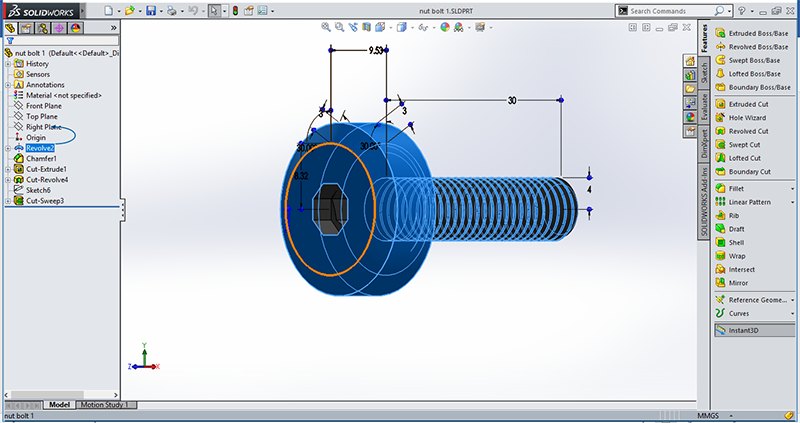Click Extruded Boss/Base feature

(x=752, y=33)
